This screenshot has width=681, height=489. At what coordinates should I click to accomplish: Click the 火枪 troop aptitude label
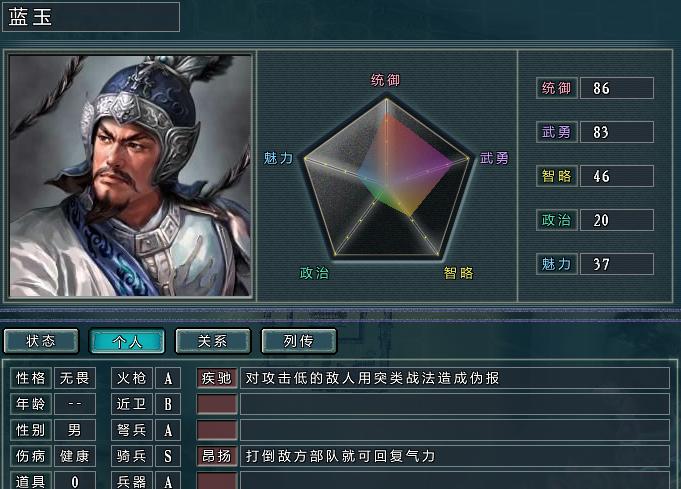coord(132,378)
